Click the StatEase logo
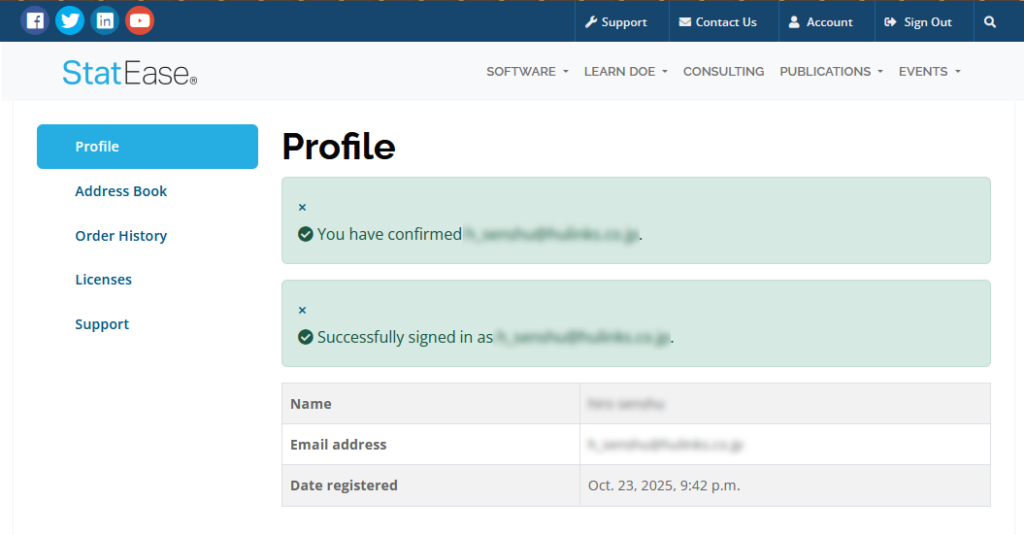The width and height of the screenshot is (1024, 535). (x=130, y=72)
